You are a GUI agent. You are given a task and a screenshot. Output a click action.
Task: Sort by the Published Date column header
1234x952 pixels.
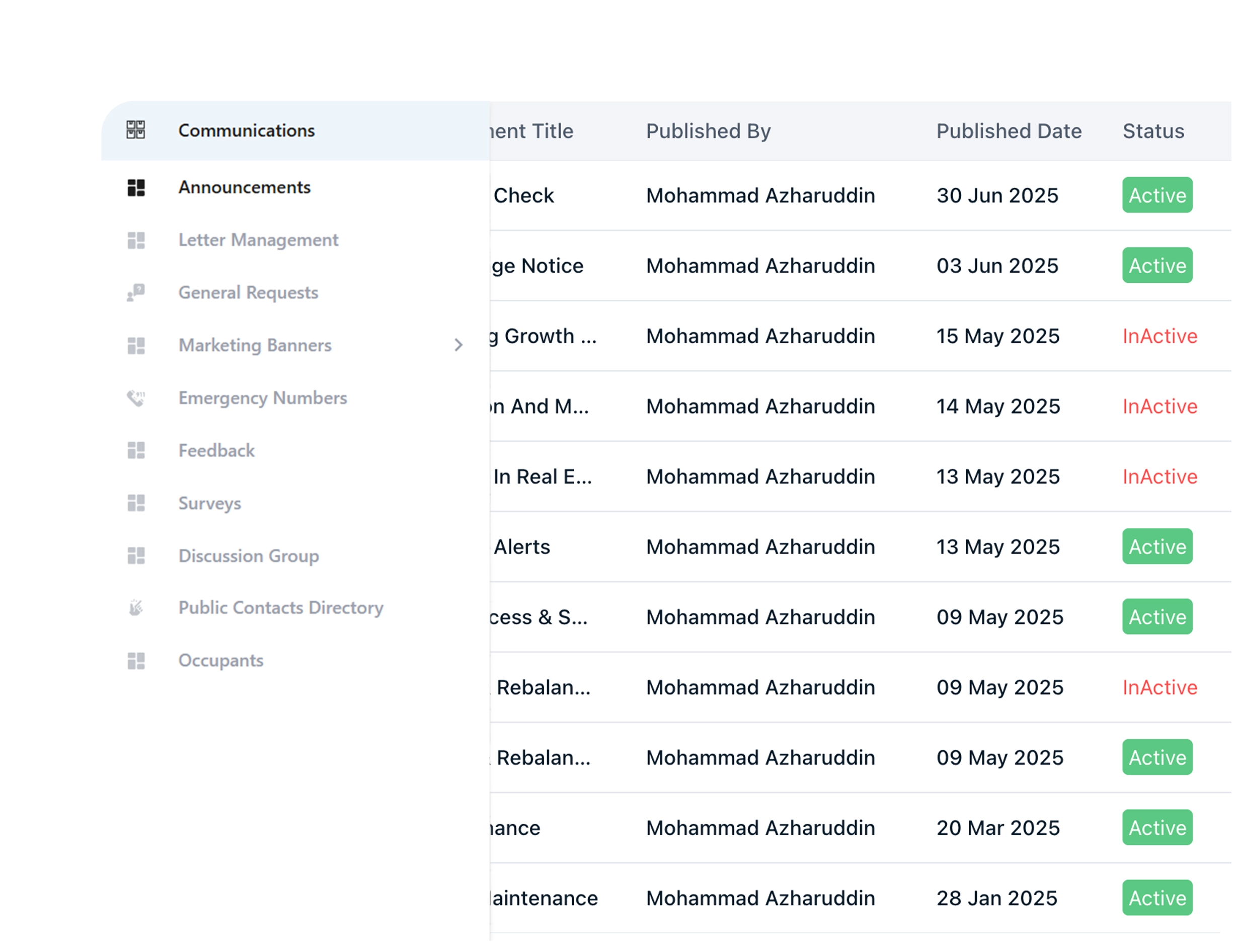tap(1009, 131)
